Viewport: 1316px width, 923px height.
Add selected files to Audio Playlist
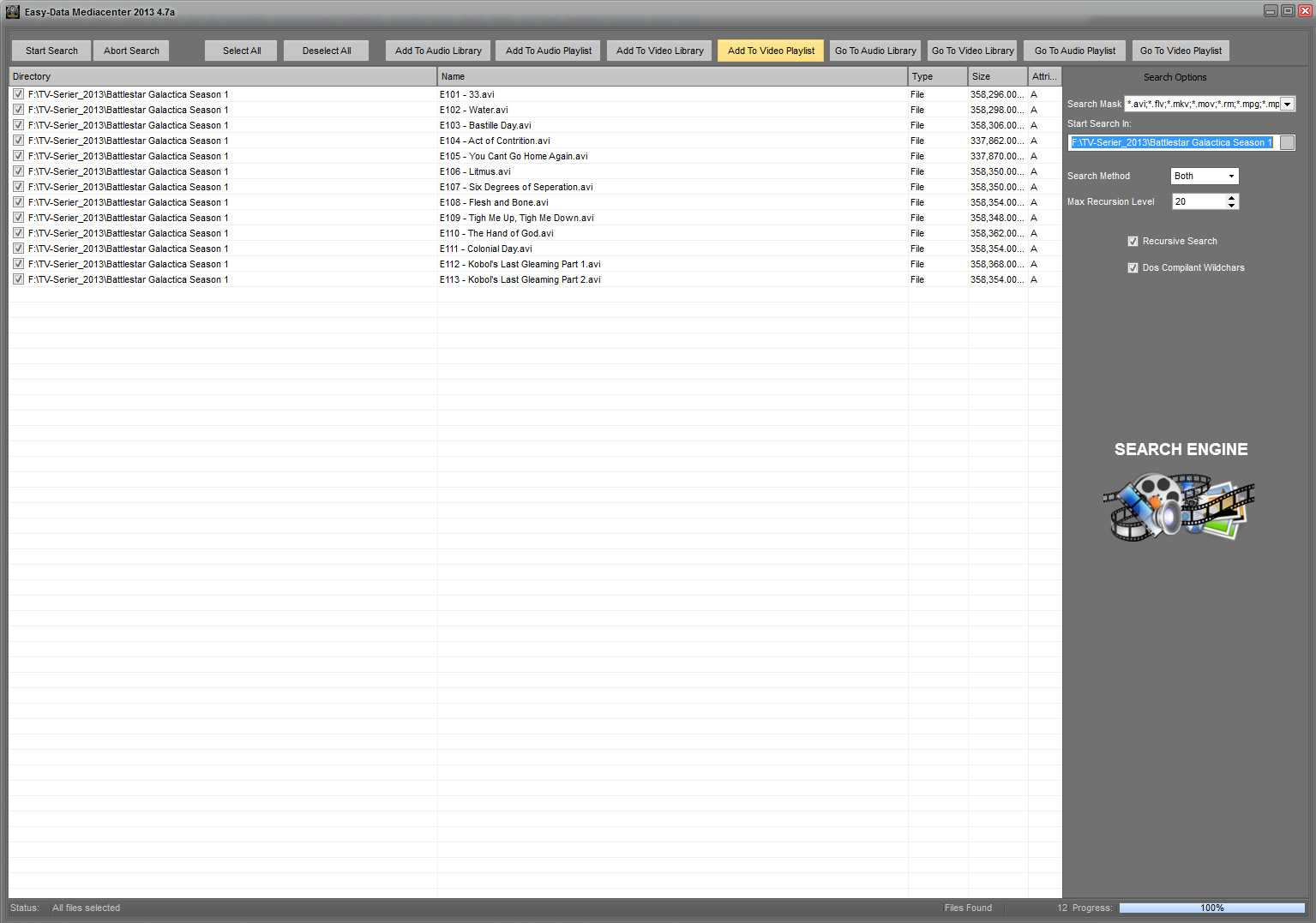(548, 51)
